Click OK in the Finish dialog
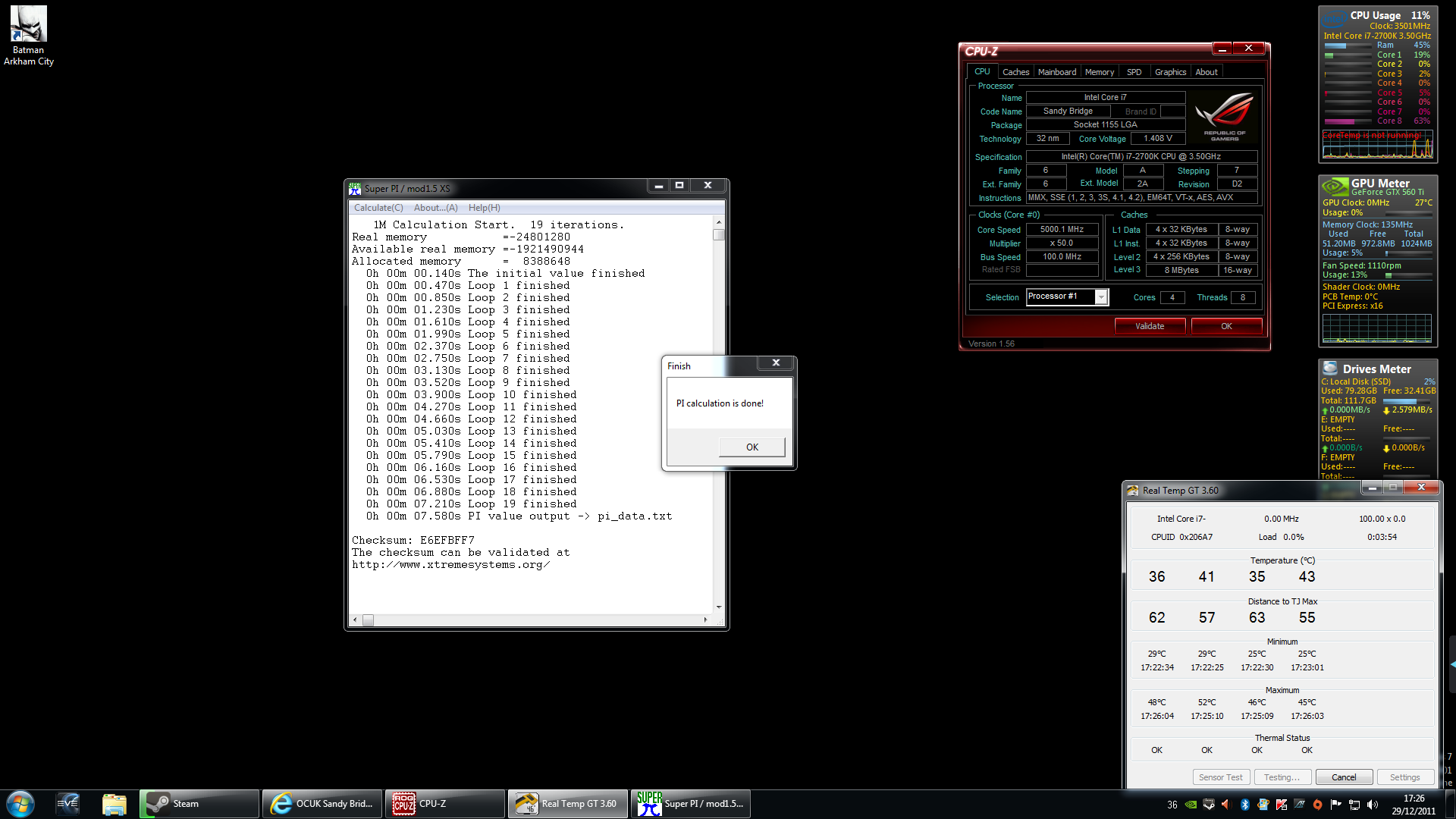 click(752, 447)
